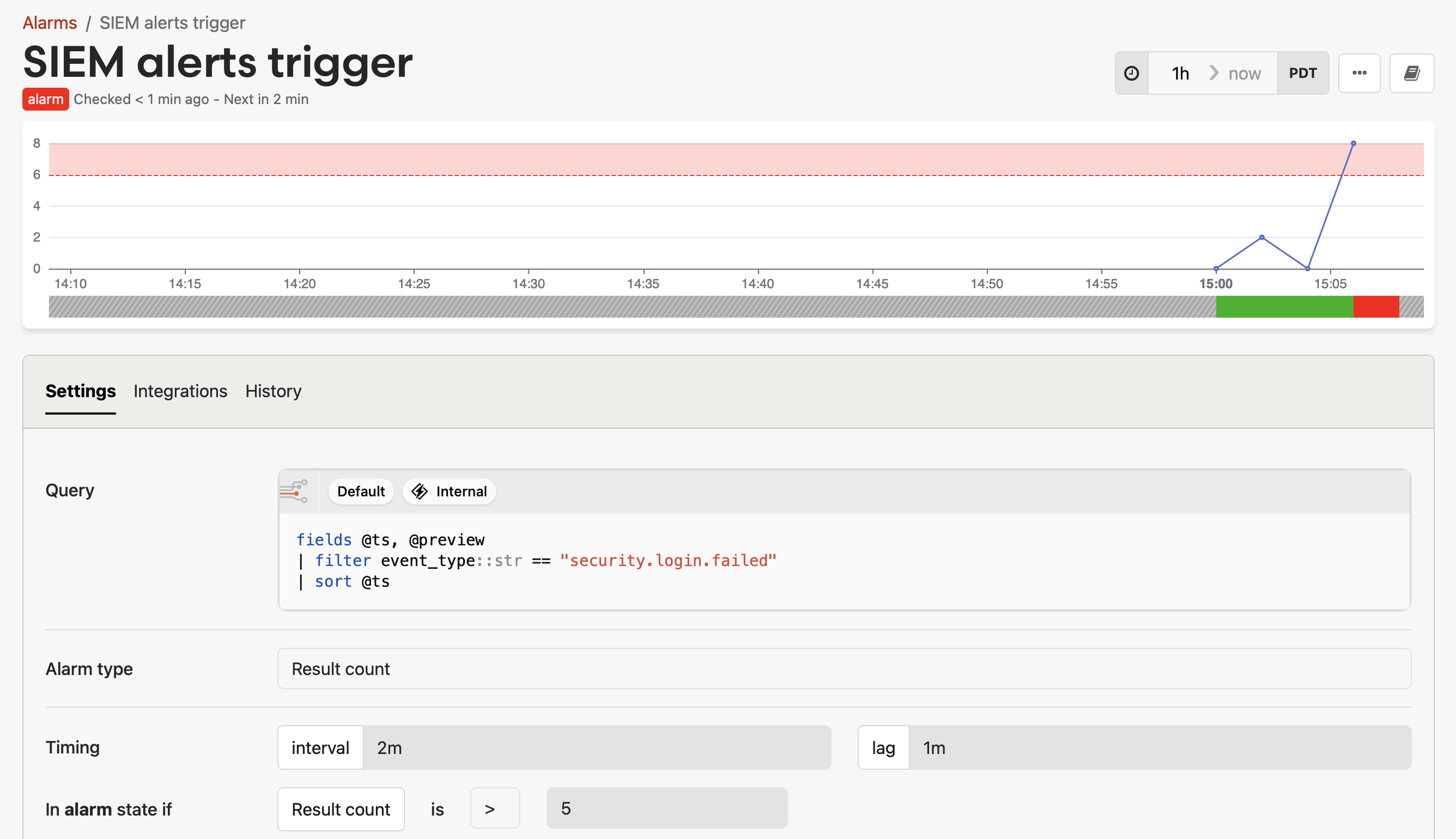Click into the query editor text
1456x839 pixels.
pyautogui.click(x=844, y=561)
